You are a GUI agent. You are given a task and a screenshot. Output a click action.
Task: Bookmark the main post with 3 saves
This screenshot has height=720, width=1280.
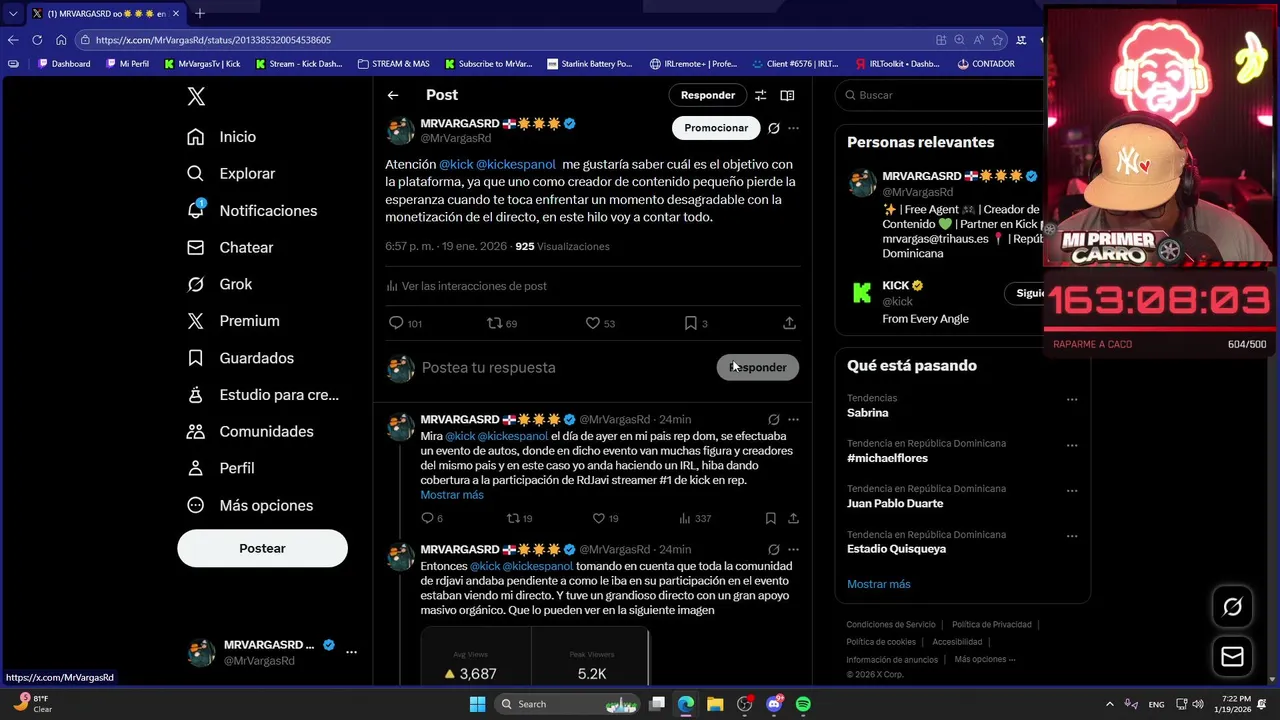point(690,323)
